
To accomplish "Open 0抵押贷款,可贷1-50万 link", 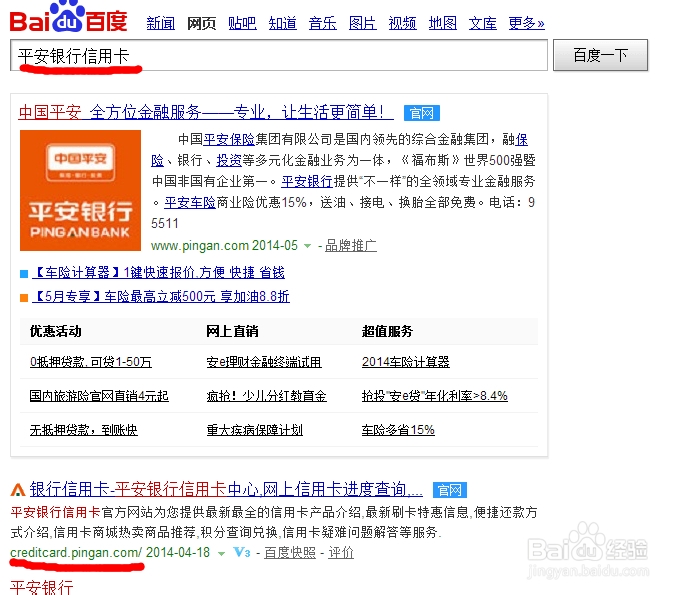I will [91, 362].
